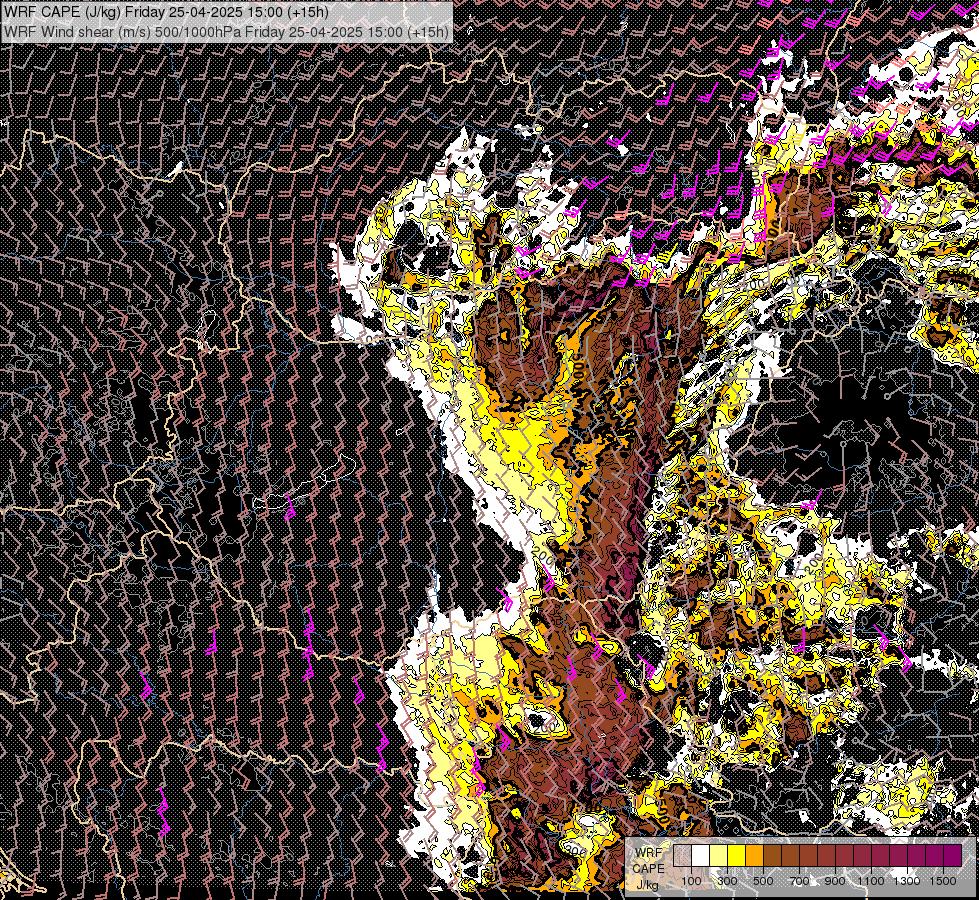Click the WRF CAPE J/kg legend label
The height and width of the screenshot is (900, 979).
648,868
